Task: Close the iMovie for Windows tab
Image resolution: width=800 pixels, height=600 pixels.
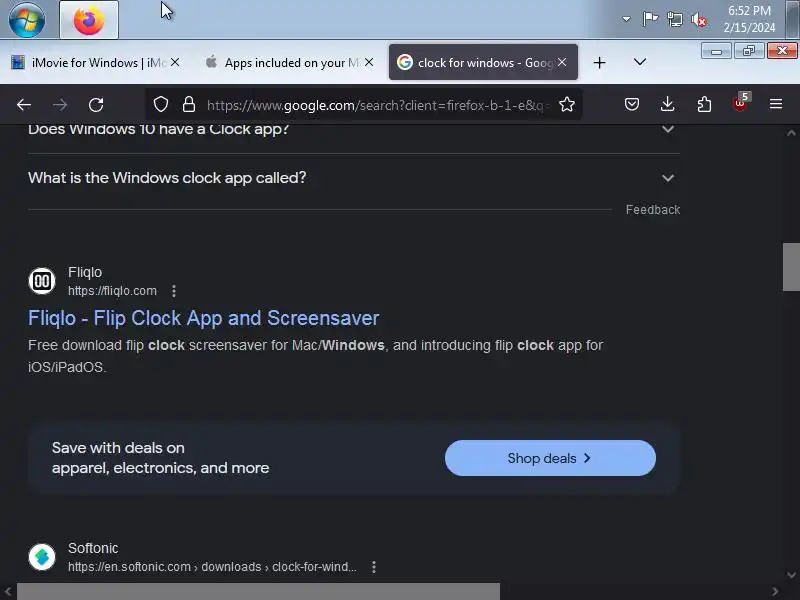Action: pyautogui.click(x=175, y=62)
